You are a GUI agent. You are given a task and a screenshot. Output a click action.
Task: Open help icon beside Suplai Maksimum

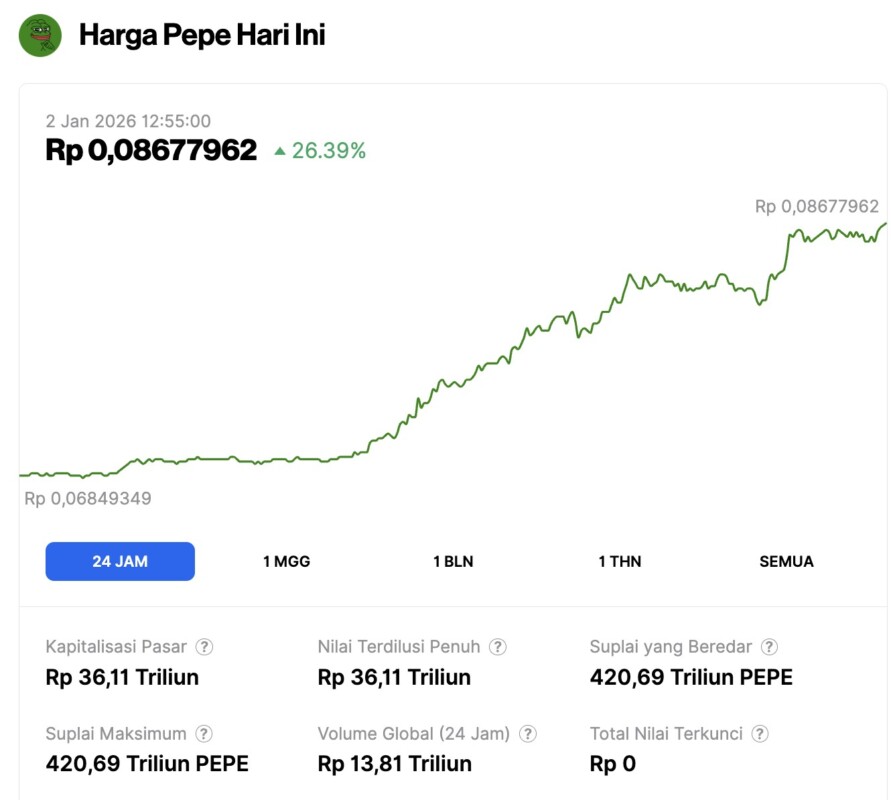tap(204, 734)
